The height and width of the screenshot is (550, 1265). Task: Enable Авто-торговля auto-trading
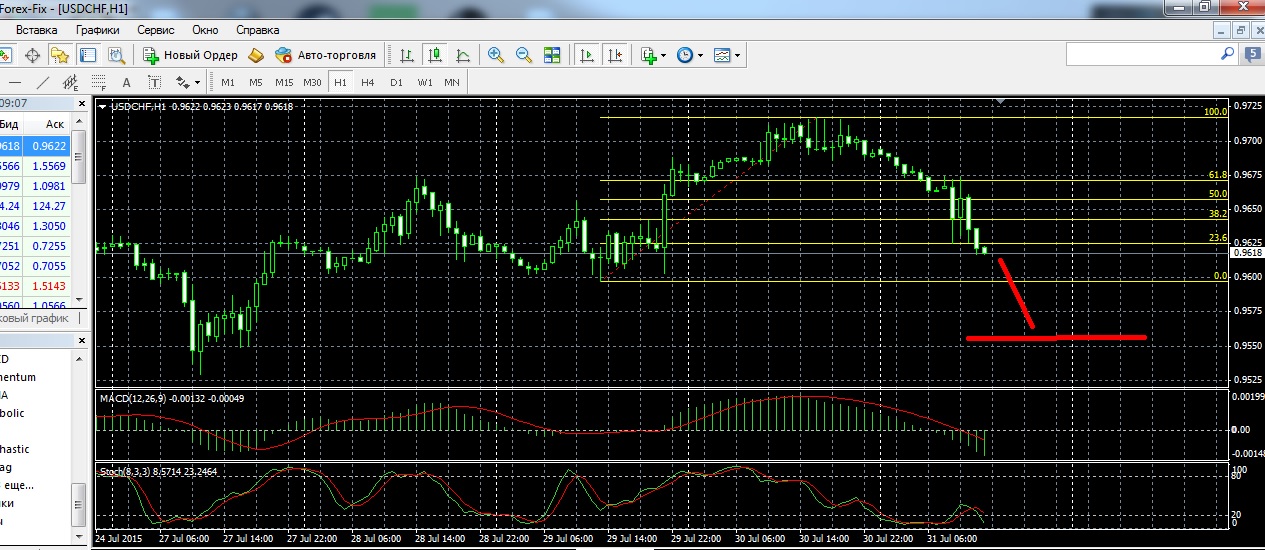click(x=325, y=55)
